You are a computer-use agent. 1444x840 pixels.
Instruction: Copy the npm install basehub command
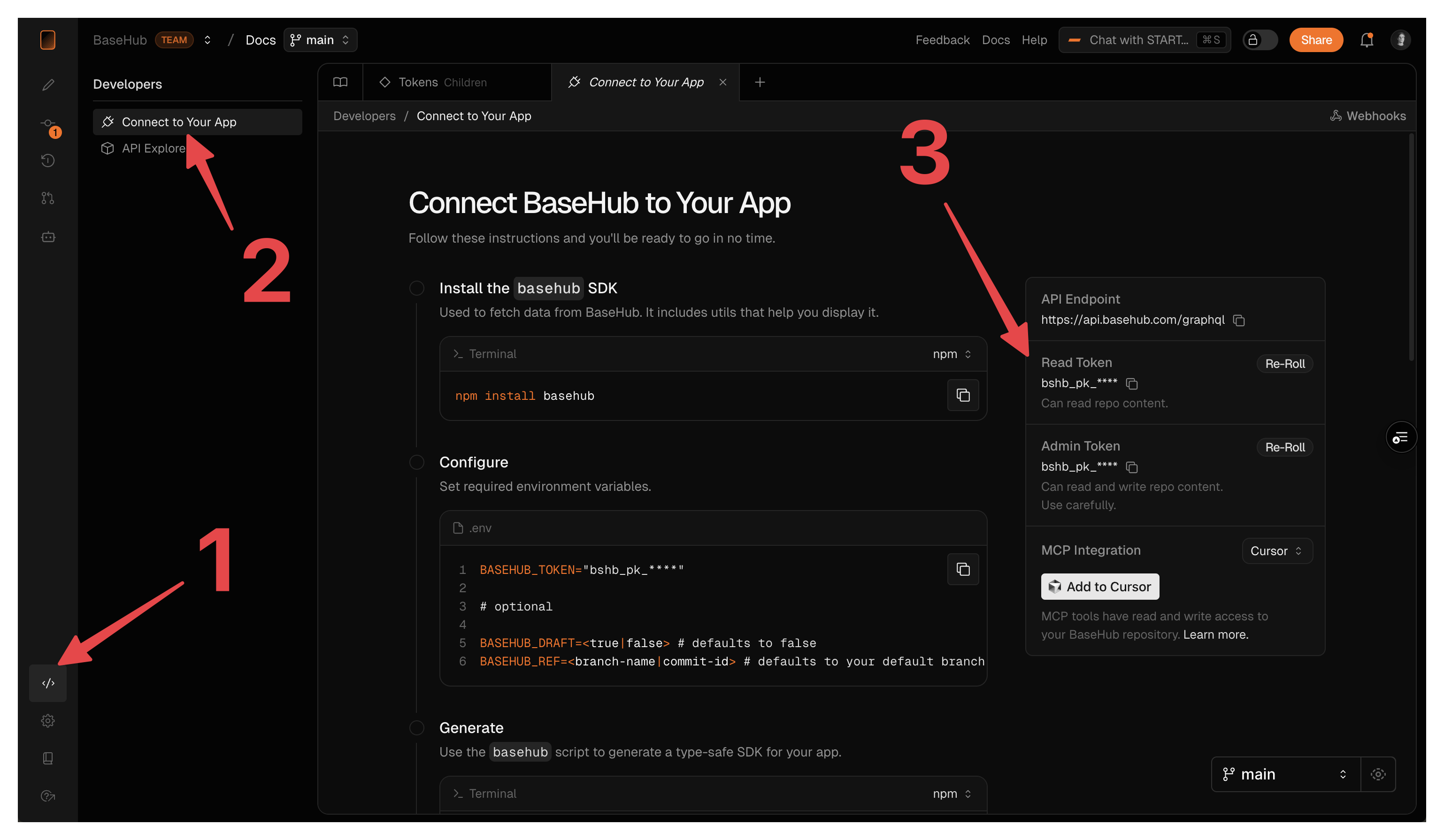963,395
